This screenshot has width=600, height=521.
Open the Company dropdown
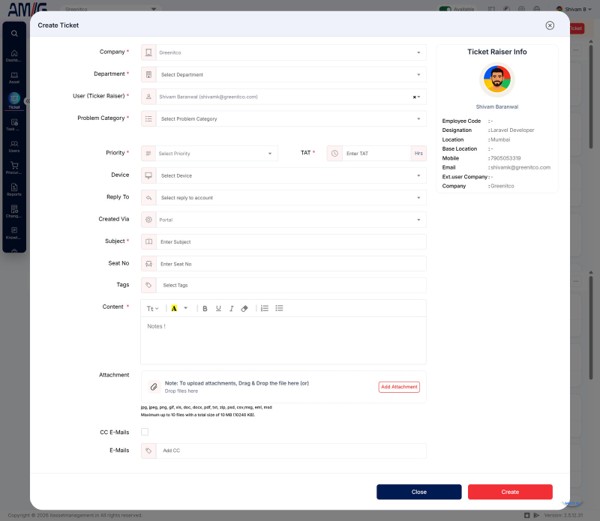pos(284,52)
